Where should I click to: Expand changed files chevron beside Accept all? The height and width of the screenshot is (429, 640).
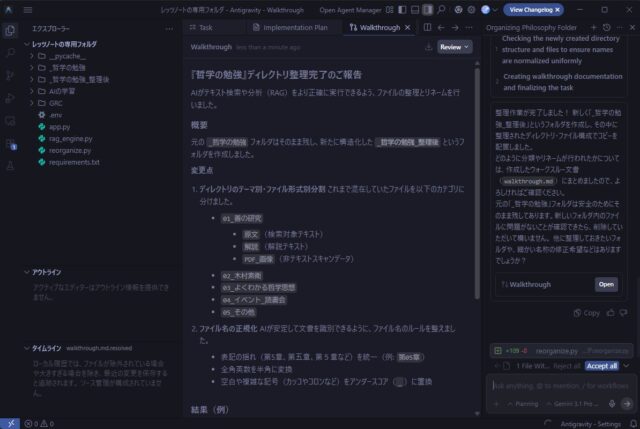[626, 366]
